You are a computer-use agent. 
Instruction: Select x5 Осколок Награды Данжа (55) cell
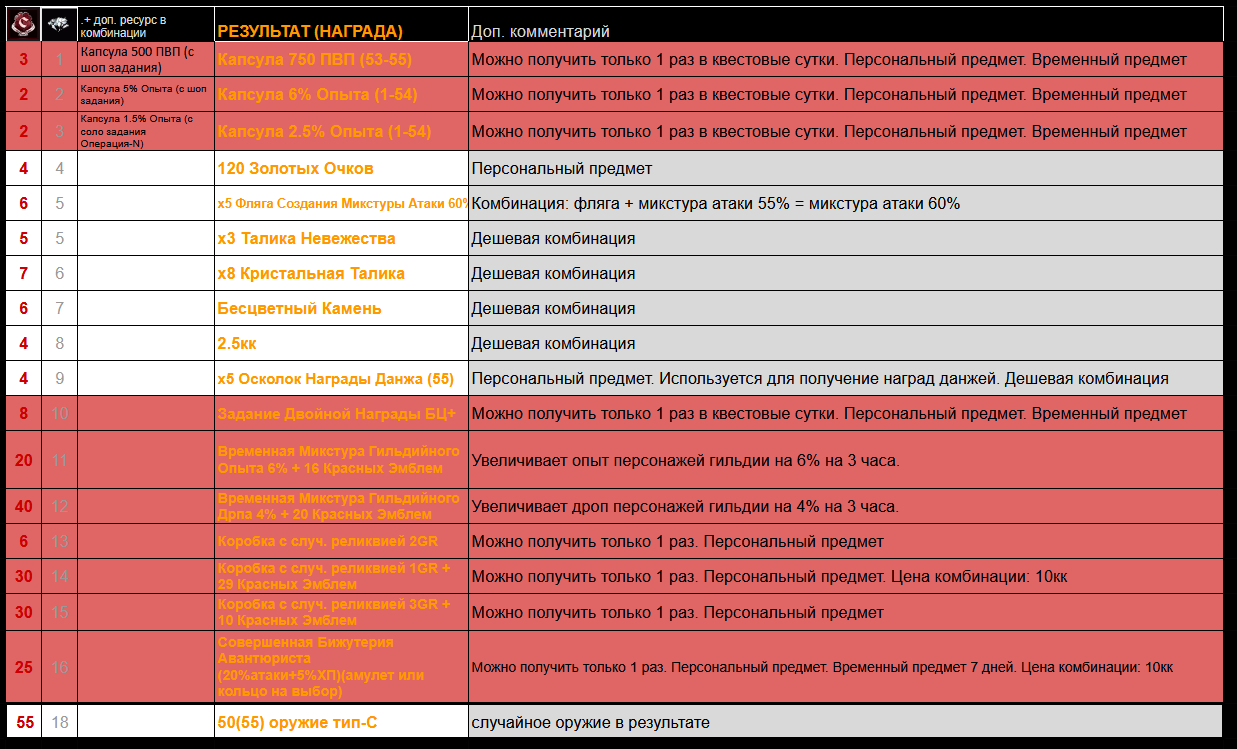pyautogui.click(x=335, y=379)
